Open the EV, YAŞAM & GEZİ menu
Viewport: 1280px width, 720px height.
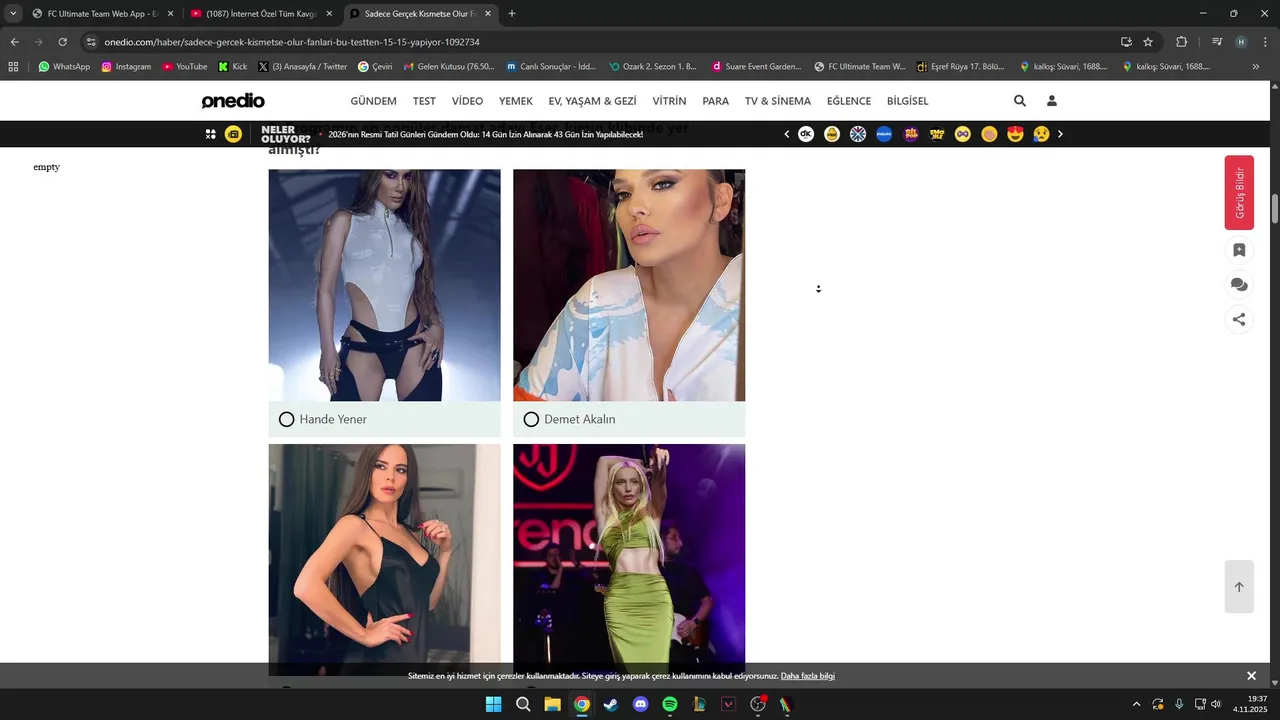click(x=592, y=101)
